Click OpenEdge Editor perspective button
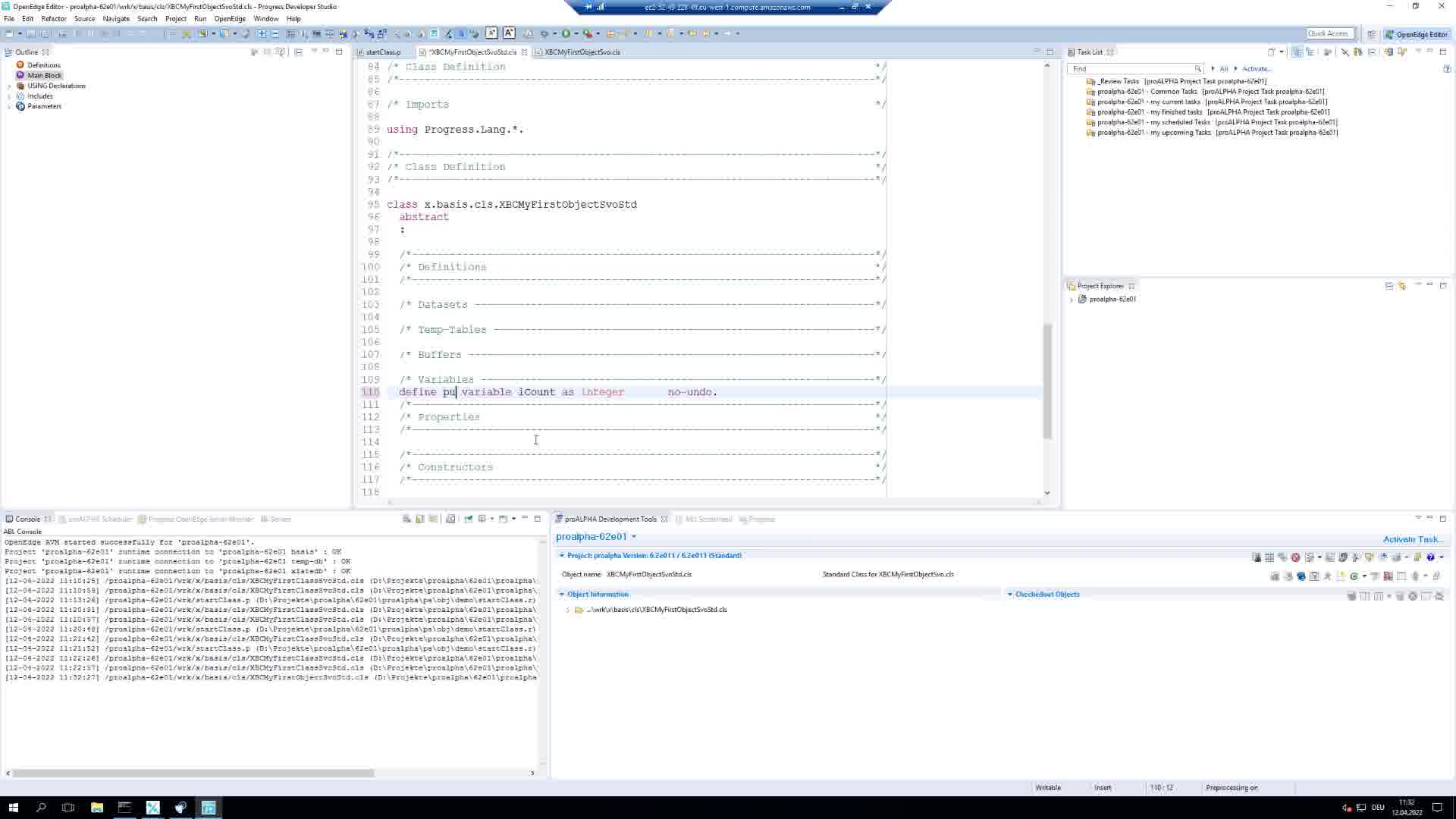 pyautogui.click(x=1417, y=34)
